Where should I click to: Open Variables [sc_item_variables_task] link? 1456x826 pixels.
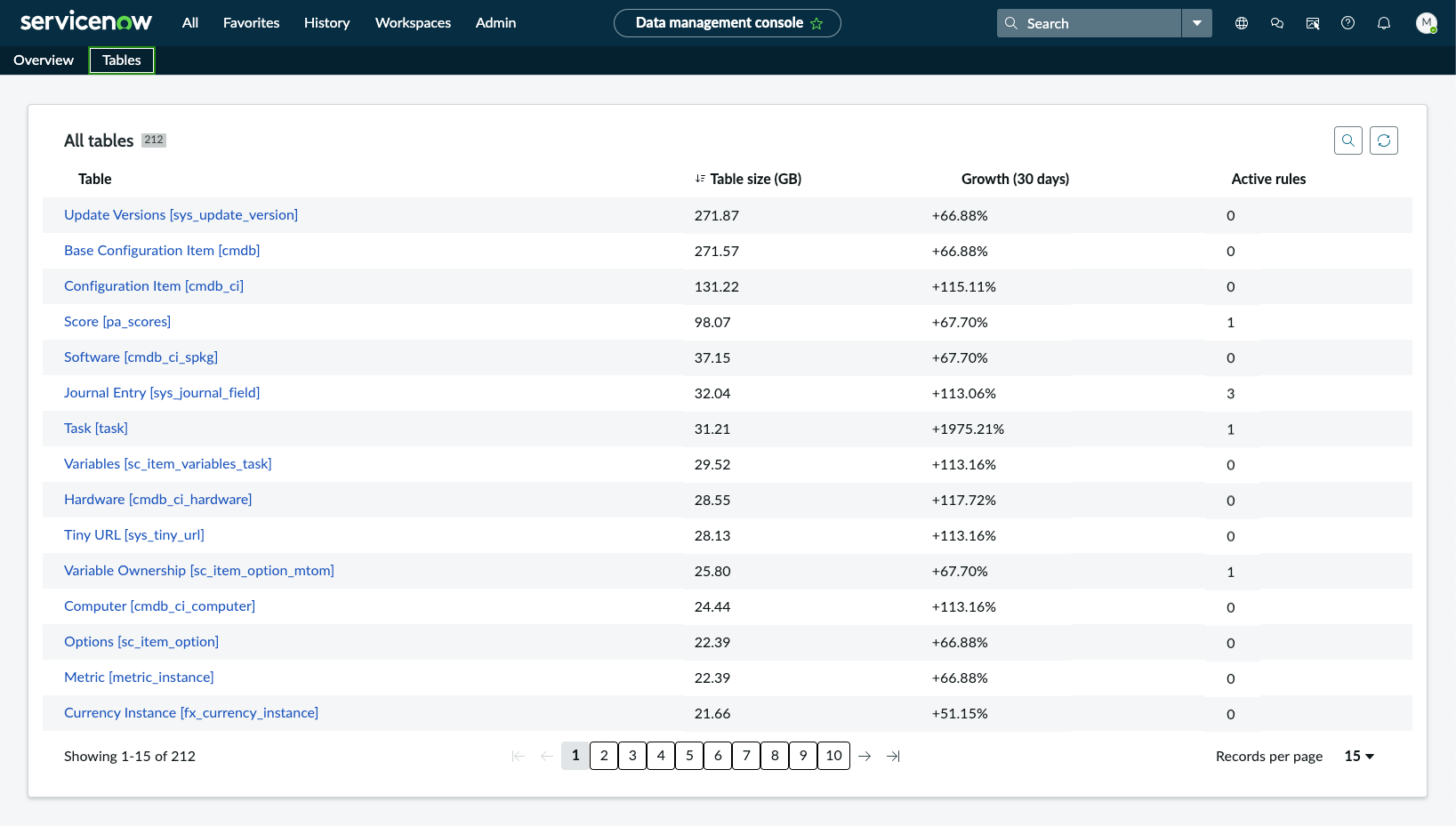coord(168,464)
